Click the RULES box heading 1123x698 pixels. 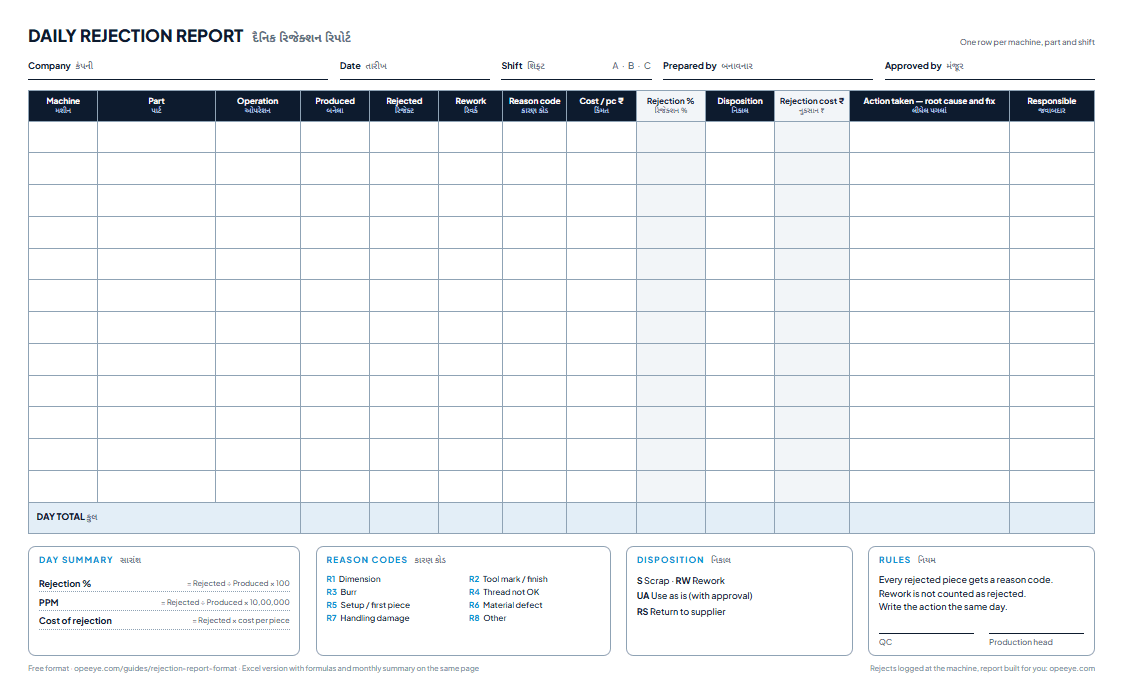(x=895, y=560)
